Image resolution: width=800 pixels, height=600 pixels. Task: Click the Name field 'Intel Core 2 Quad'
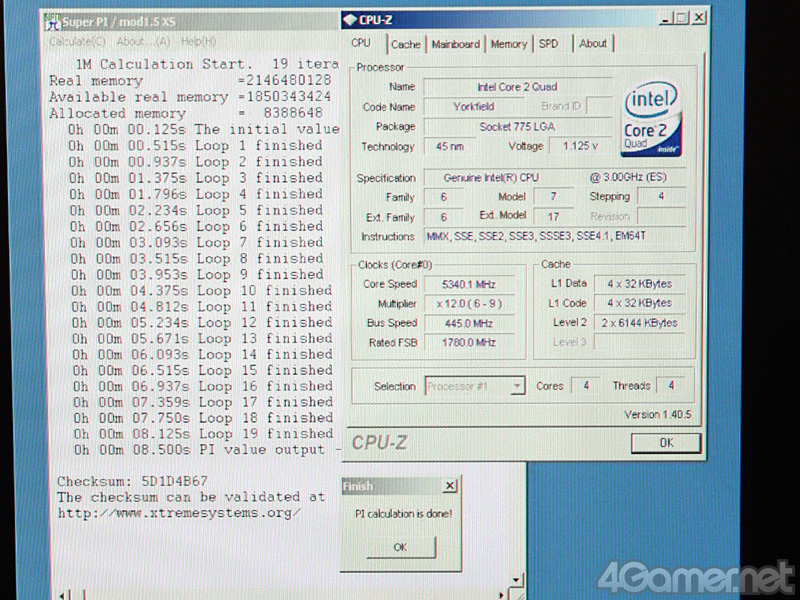(517, 87)
